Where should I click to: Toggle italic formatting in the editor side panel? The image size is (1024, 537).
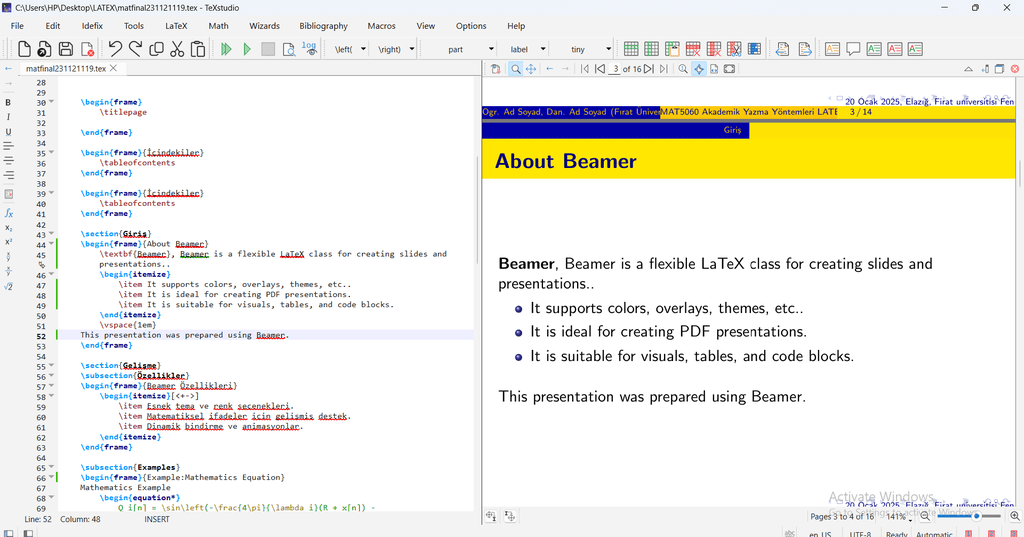pos(8,117)
